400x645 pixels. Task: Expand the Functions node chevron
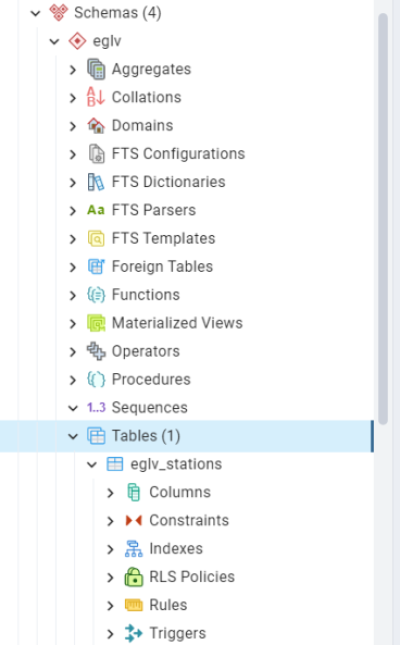(x=73, y=295)
